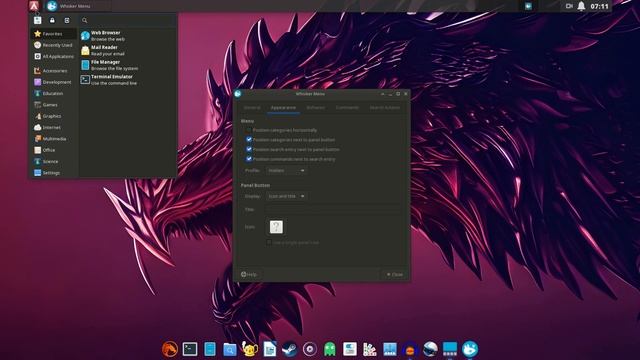Open the Games category
This screenshot has height=360, width=640.
(53, 105)
